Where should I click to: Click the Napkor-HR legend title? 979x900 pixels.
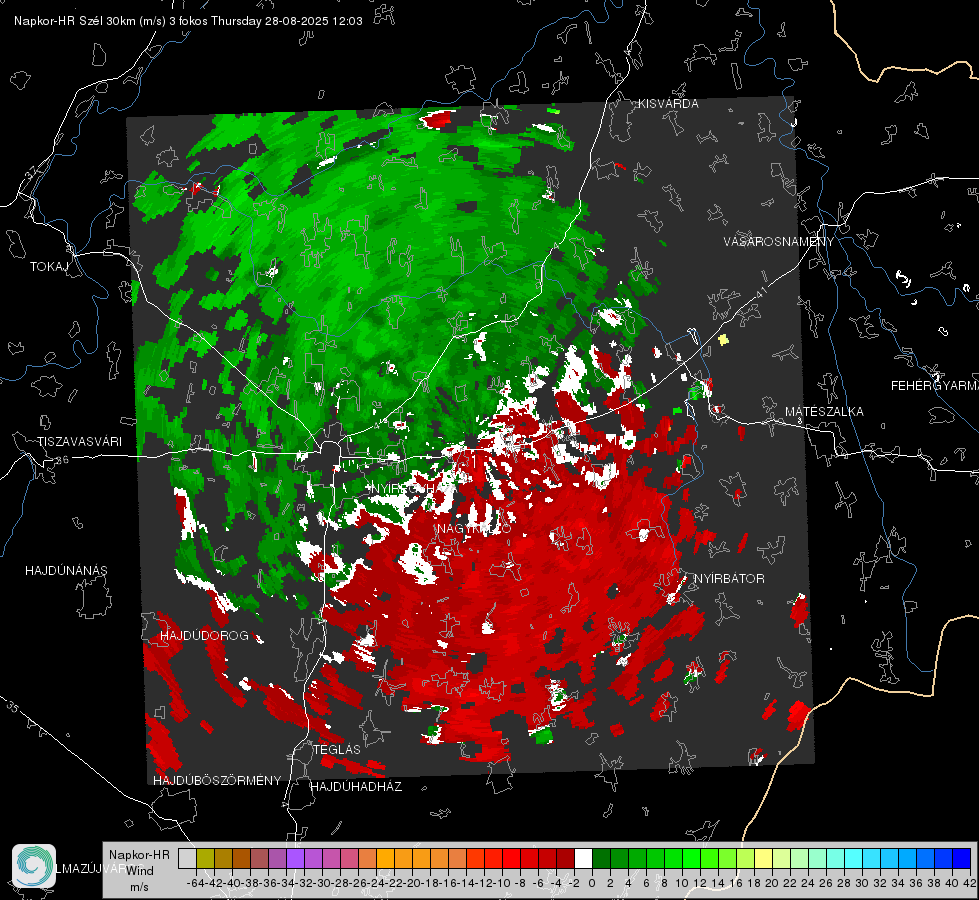pos(139,855)
